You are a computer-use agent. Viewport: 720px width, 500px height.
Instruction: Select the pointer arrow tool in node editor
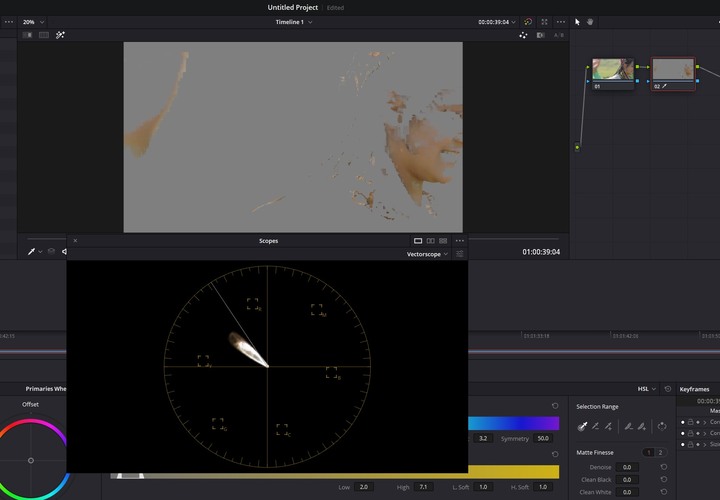point(577,22)
